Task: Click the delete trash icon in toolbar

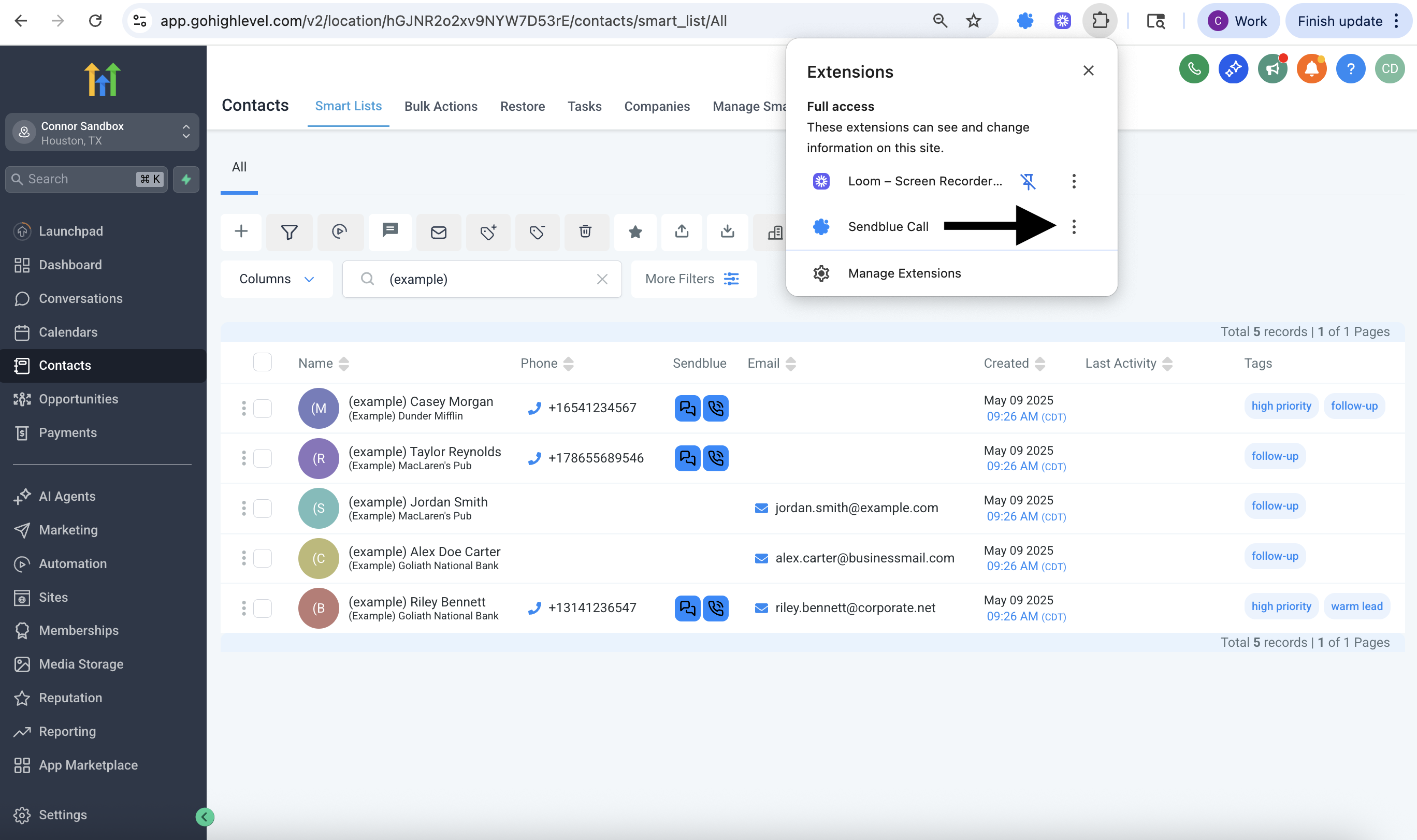Action: [586, 231]
